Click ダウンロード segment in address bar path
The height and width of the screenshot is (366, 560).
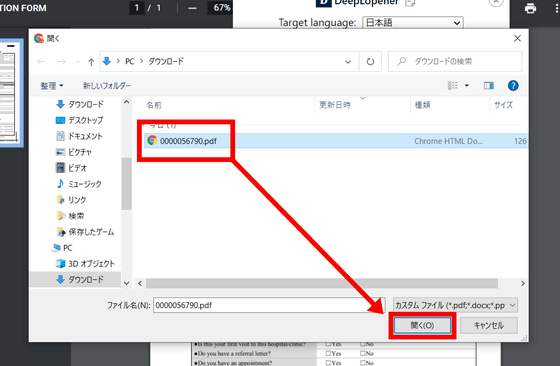pyautogui.click(x=166, y=61)
